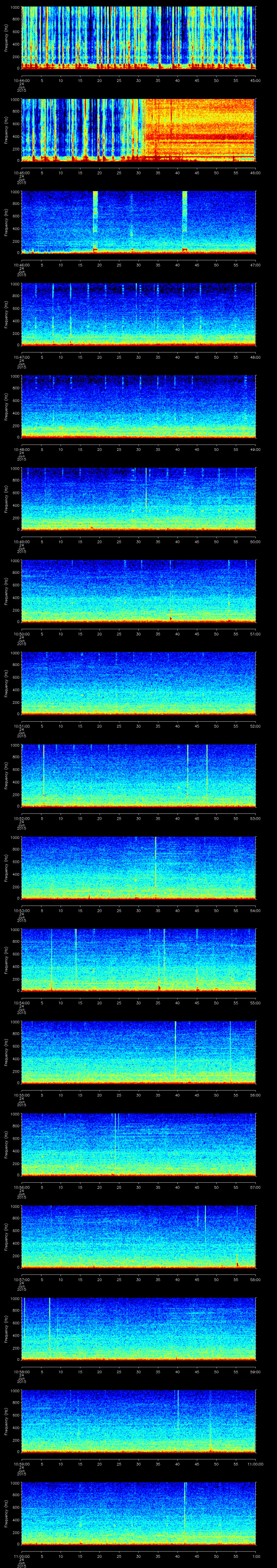
Task: Open the spectrogram panel starting at 10:51:00
Action: pyautogui.click(x=139, y=683)
